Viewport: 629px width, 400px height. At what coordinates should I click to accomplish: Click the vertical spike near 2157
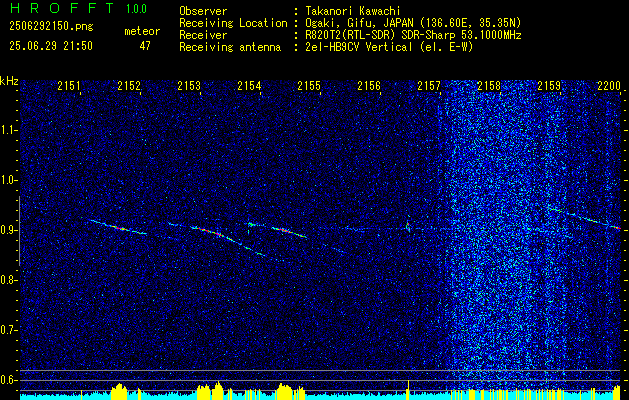click(408, 225)
